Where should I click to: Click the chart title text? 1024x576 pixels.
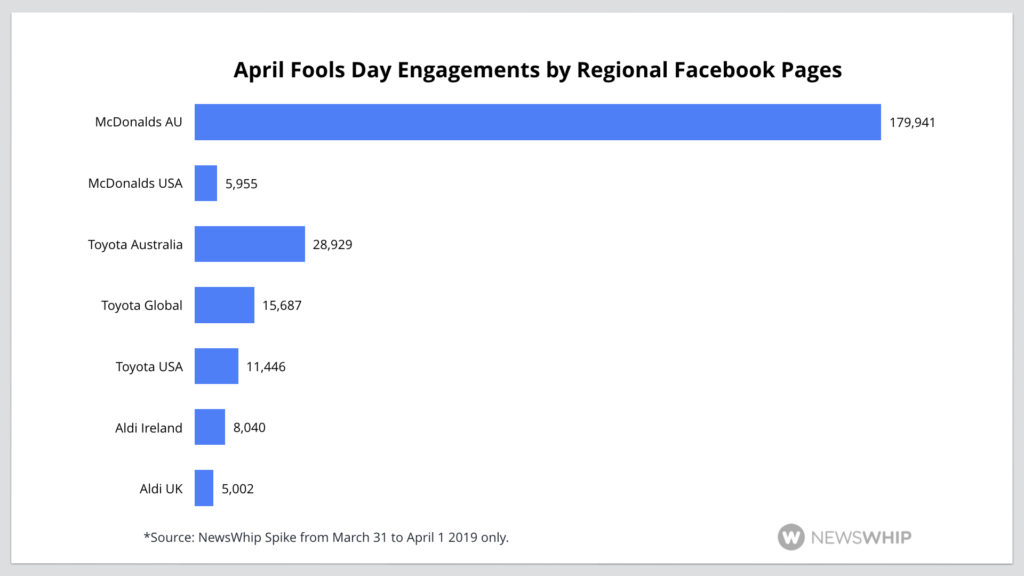pos(537,70)
